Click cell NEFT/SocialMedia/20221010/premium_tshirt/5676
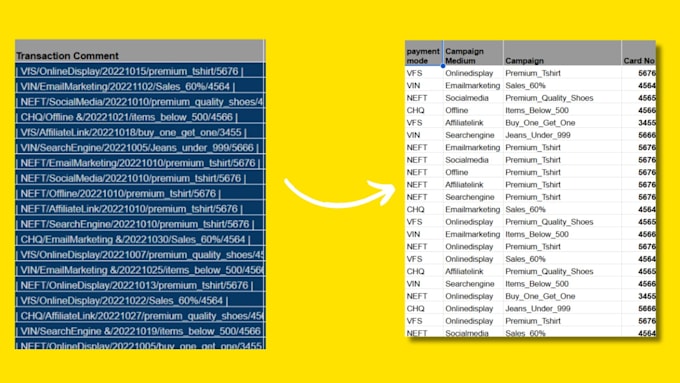 [x=140, y=178]
